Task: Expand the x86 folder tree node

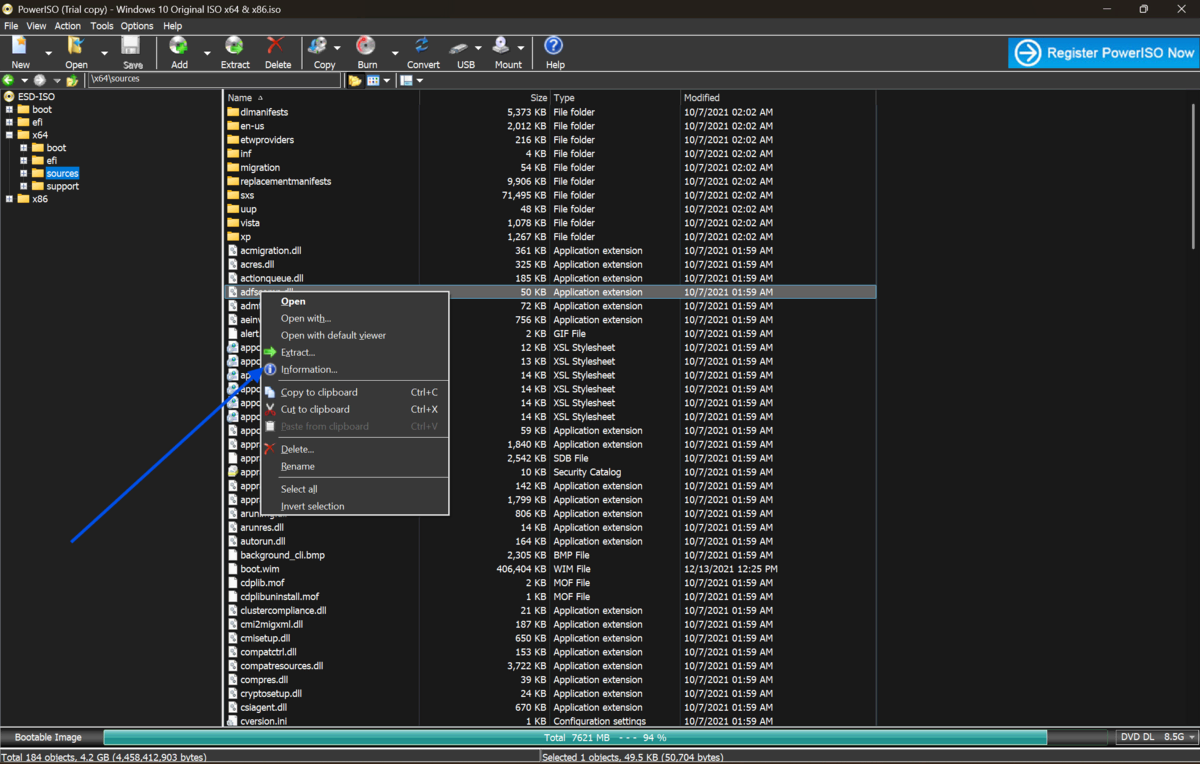Action: (9, 199)
